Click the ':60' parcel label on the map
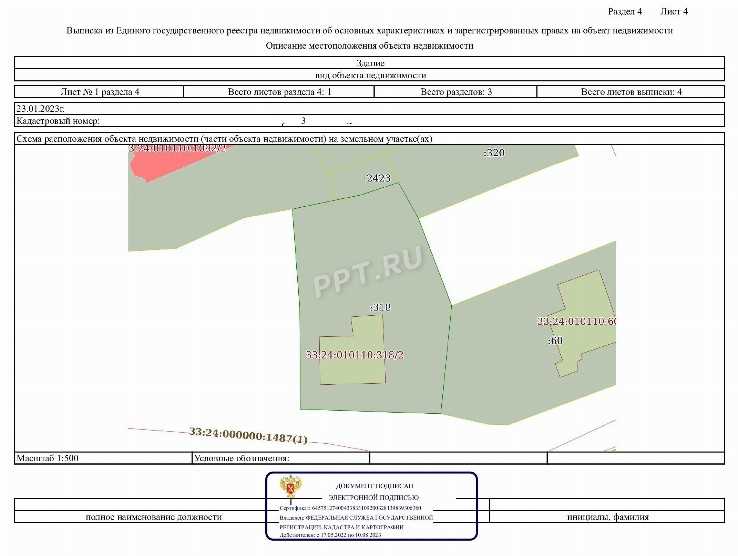This screenshot has height=556, width=738. [555, 340]
